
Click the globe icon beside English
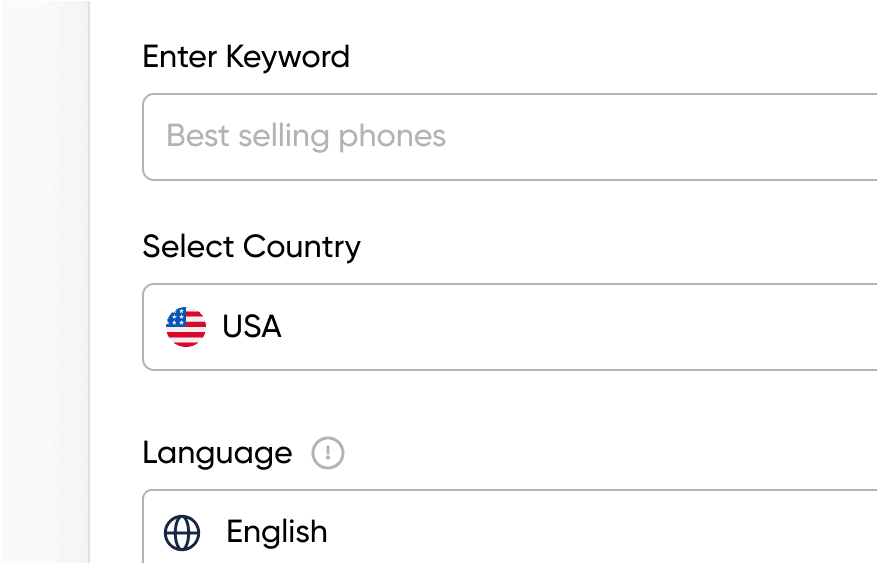coord(182,532)
